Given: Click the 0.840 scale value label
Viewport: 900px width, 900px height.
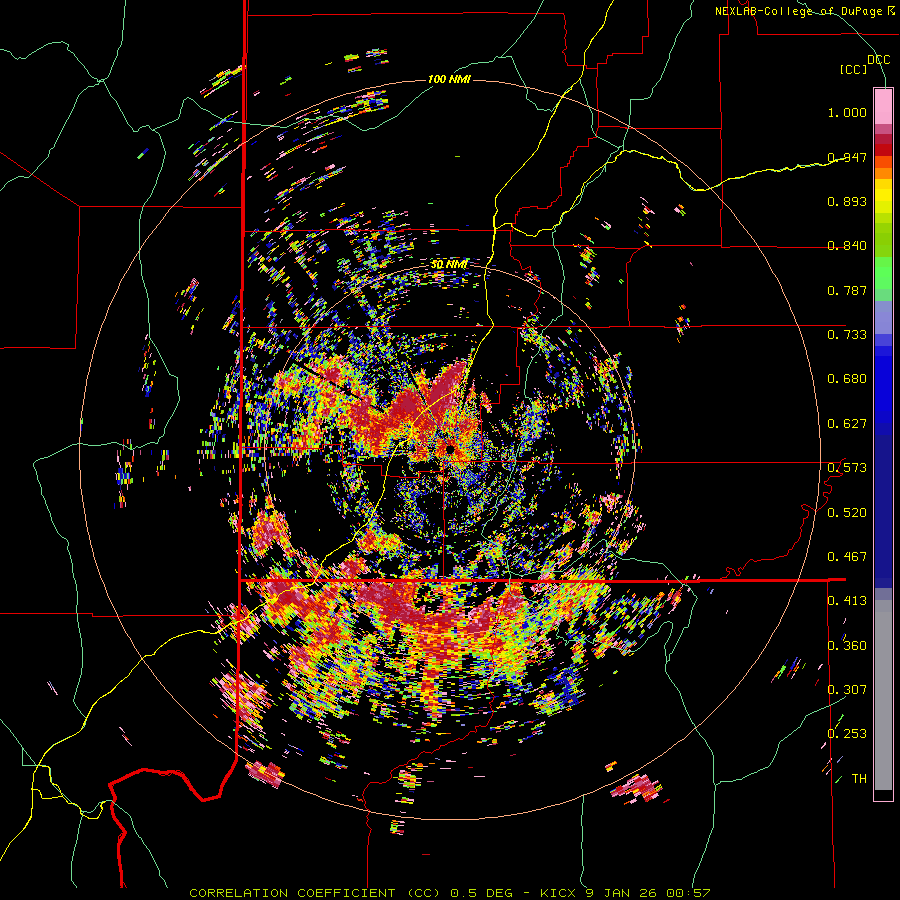Looking at the screenshot, I should point(847,246).
